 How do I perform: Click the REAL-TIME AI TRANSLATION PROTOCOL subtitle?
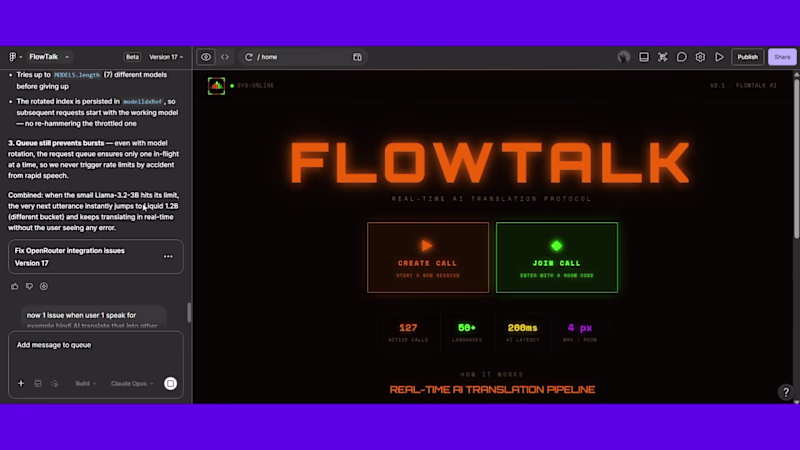click(492, 198)
